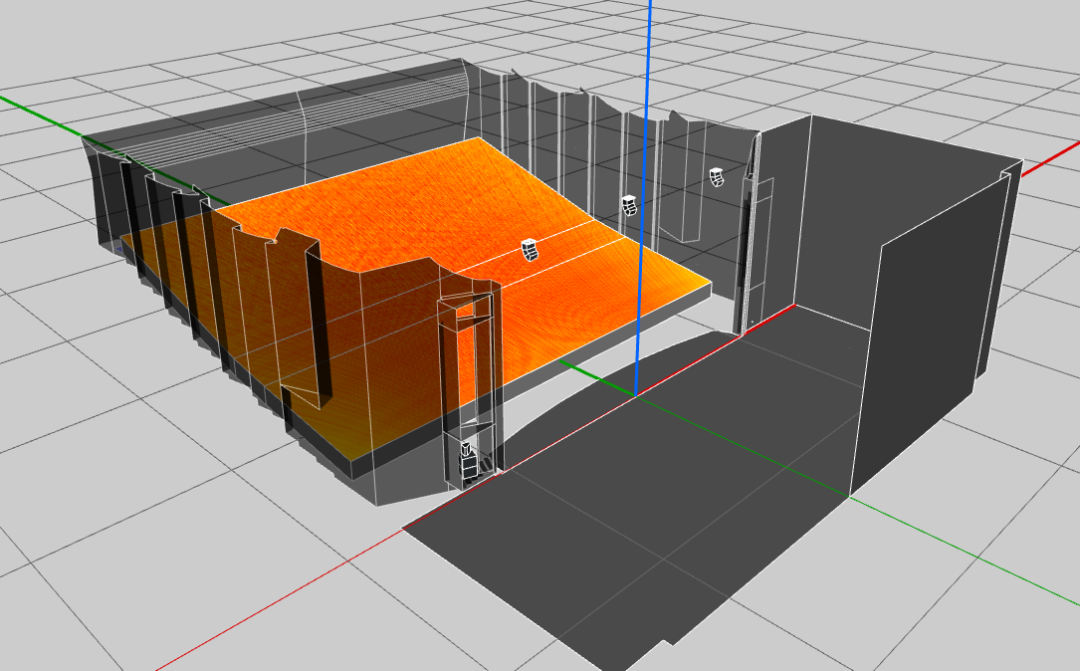
Task: Click the blue vertical Z axis line
Action: click(x=643, y=198)
